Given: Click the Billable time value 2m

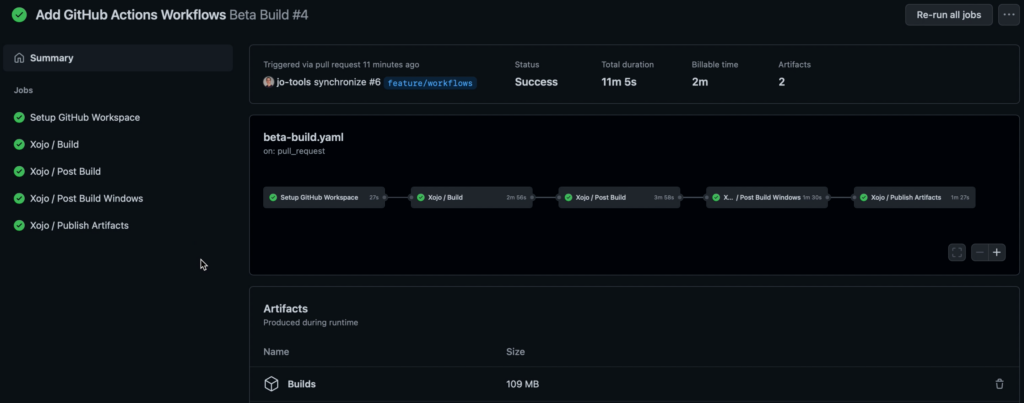Looking at the screenshot, I should click(700, 82).
